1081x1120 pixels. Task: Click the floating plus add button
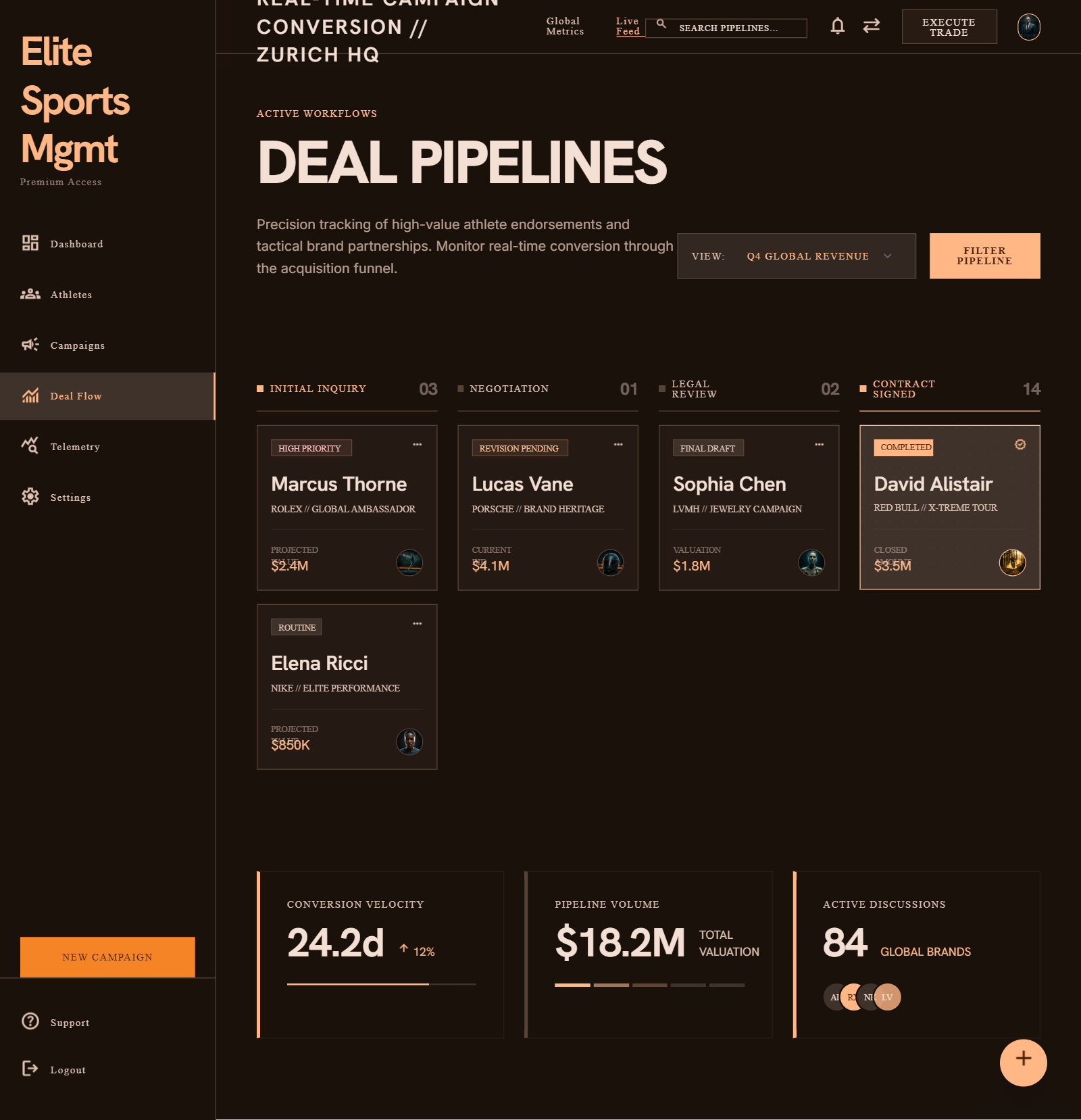pyautogui.click(x=1024, y=1063)
